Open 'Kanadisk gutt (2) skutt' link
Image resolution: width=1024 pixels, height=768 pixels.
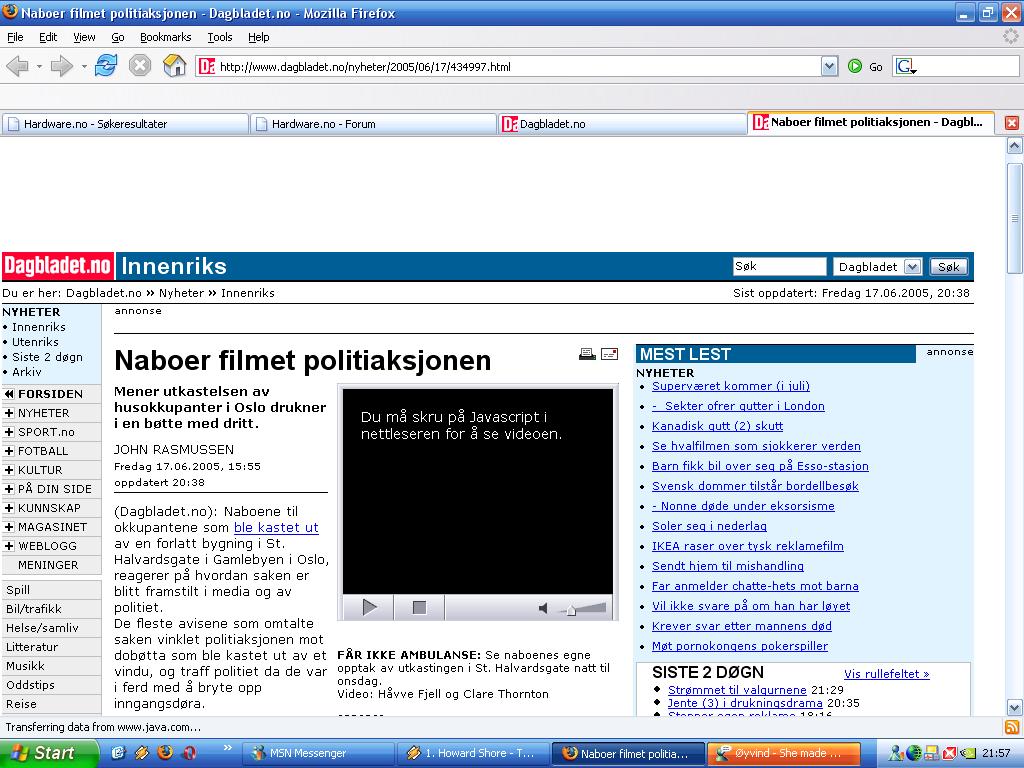(718, 426)
